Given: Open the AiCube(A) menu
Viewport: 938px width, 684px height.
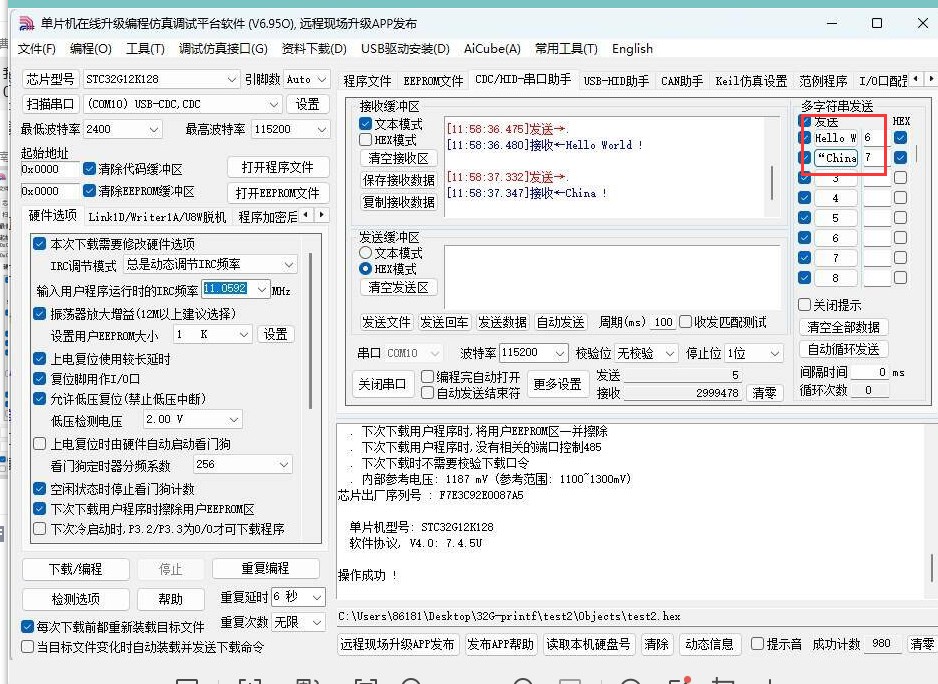Looking at the screenshot, I should tap(492, 48).
